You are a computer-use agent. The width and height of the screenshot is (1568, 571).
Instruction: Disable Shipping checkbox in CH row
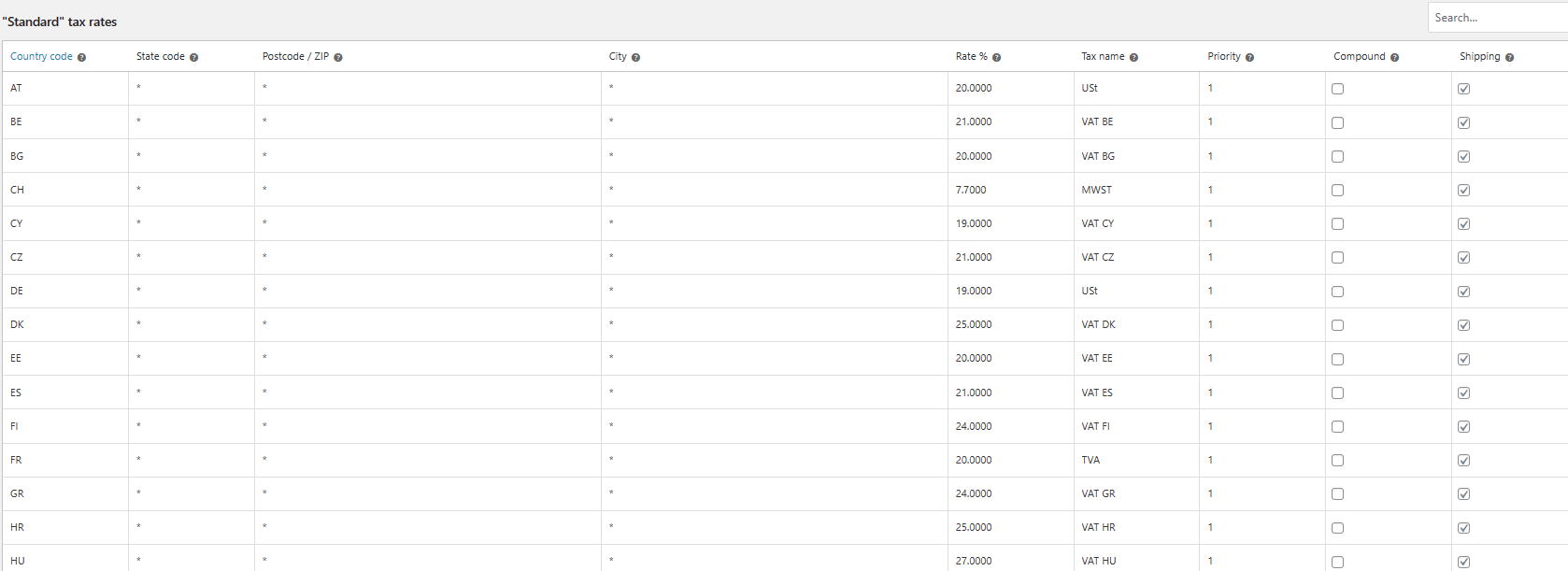coord(1463,191)
